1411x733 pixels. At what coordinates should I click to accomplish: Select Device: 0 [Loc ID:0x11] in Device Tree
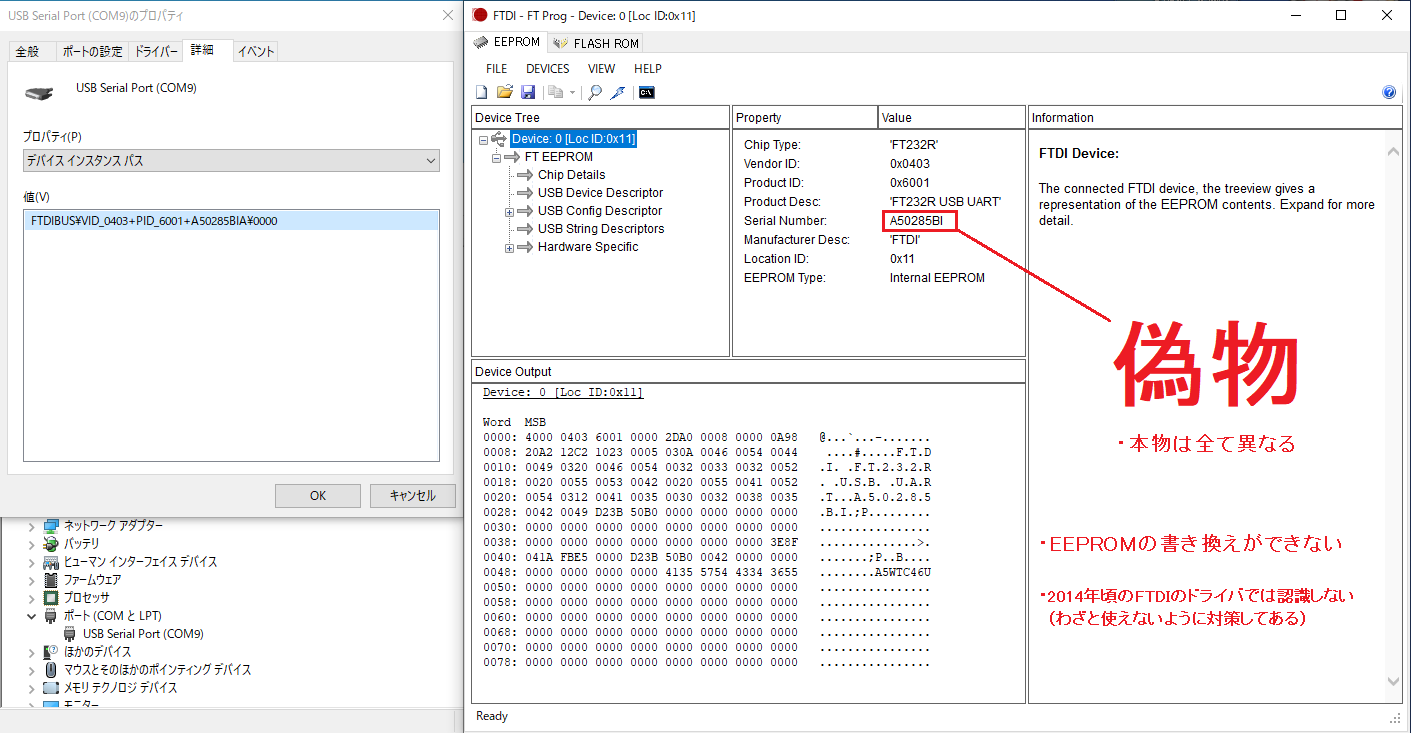tap(573, 139)
